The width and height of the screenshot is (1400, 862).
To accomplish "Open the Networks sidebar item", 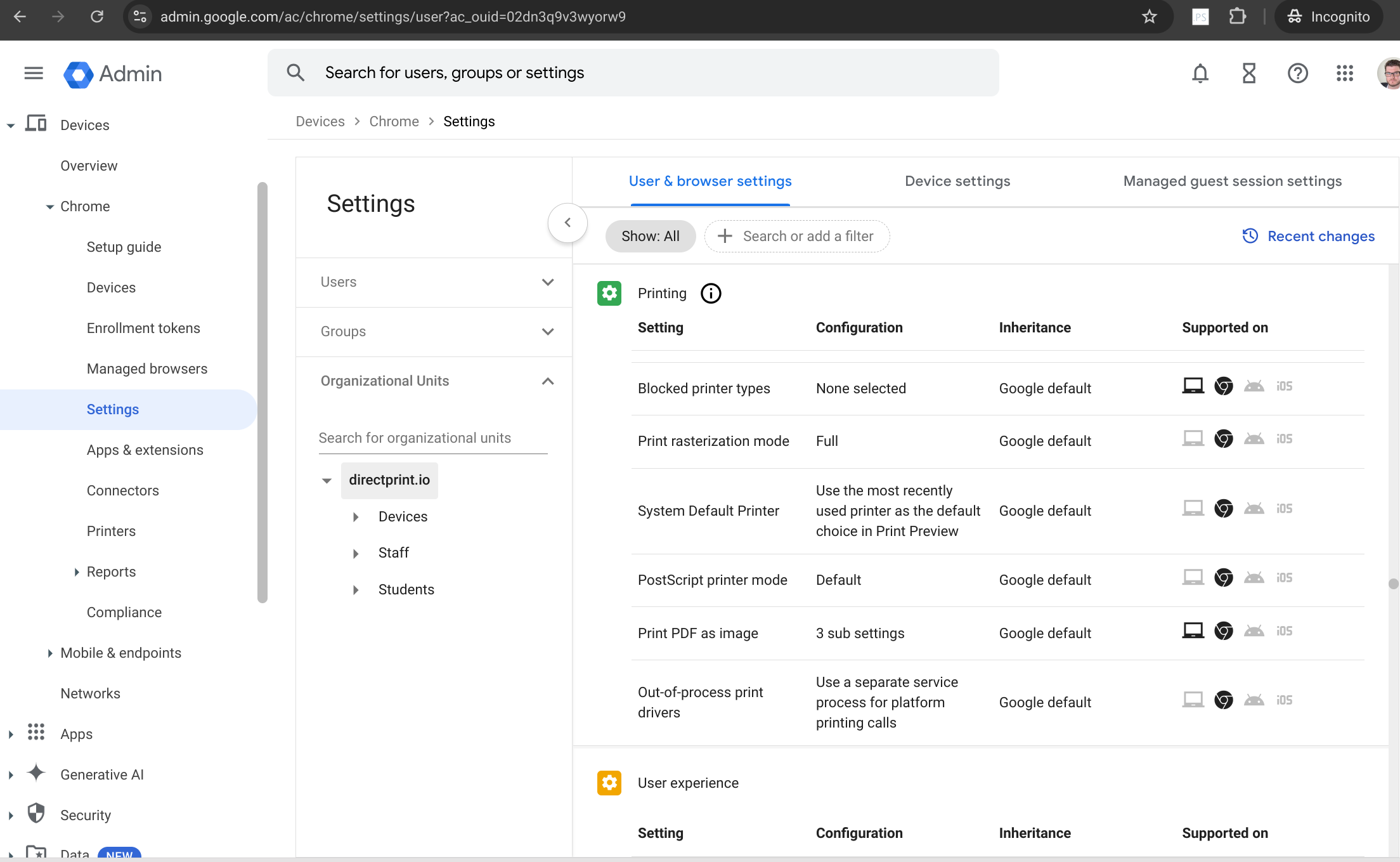I will pos(90,694).
